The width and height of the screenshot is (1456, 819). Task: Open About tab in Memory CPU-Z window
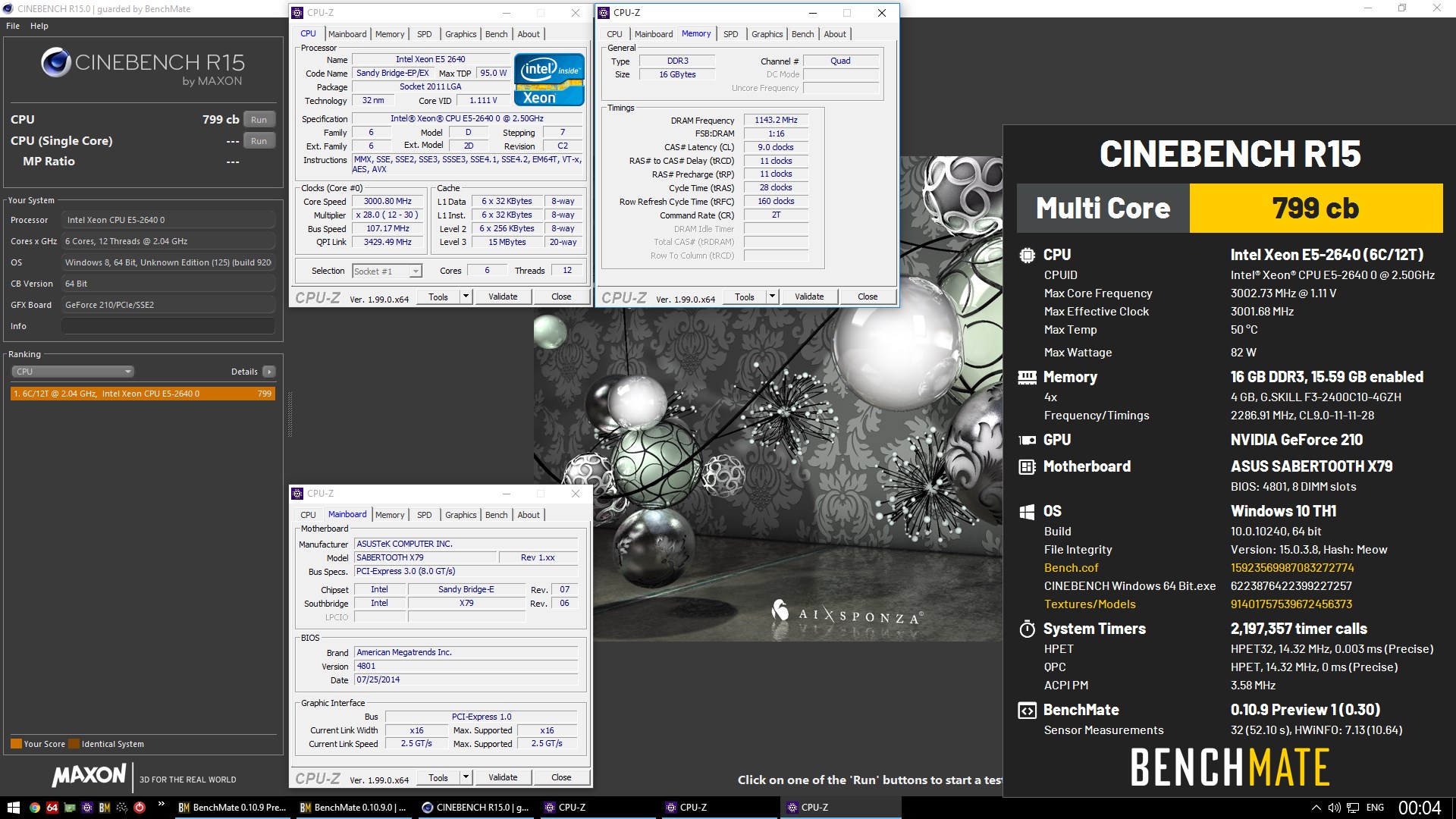pyautogui.click(x=835, y=34)
